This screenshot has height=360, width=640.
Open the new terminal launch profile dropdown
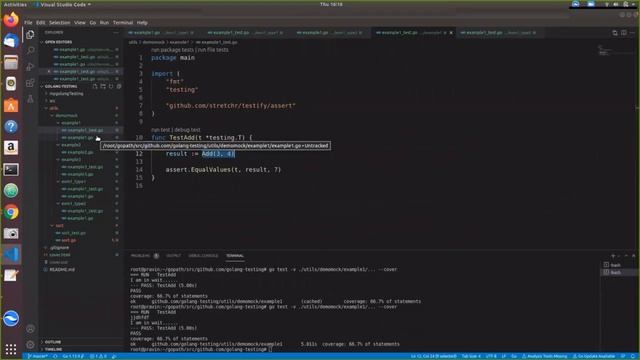[619, 256]
